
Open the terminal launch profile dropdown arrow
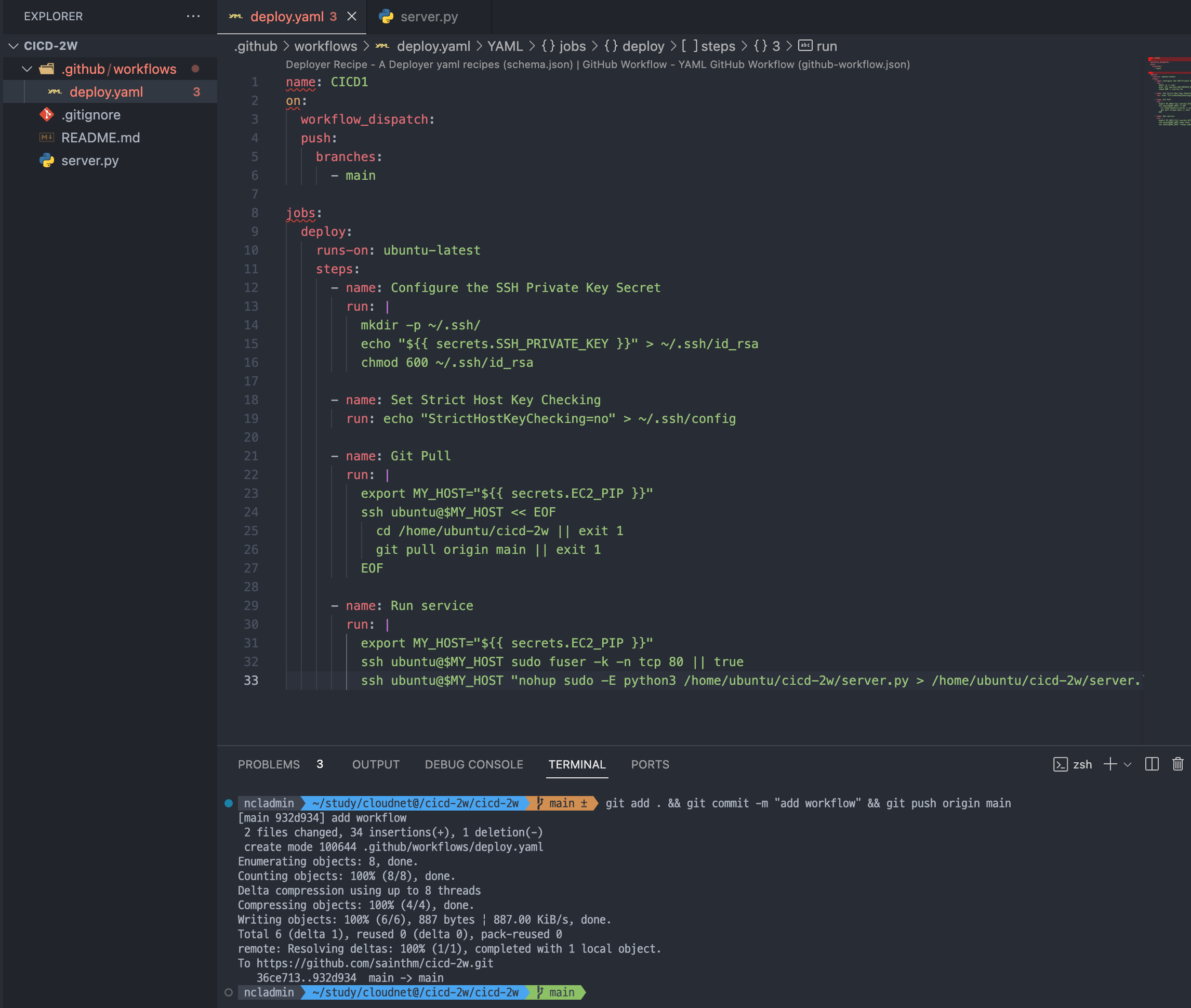1128,764
